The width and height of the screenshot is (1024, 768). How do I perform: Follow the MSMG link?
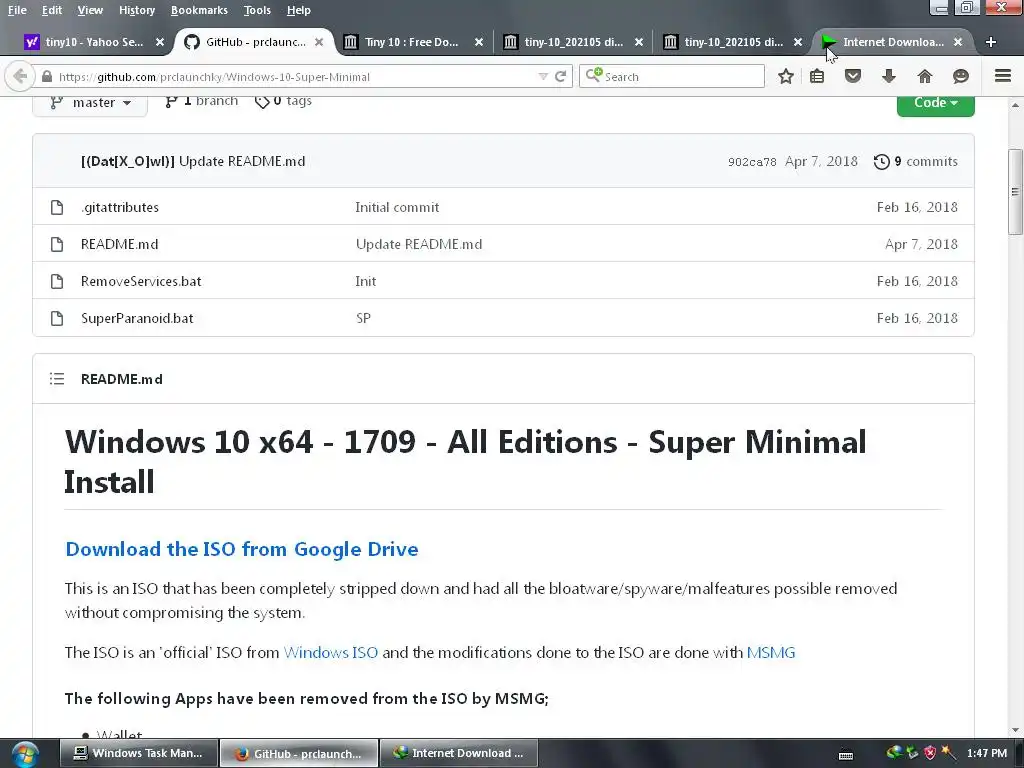click(771, 652)
